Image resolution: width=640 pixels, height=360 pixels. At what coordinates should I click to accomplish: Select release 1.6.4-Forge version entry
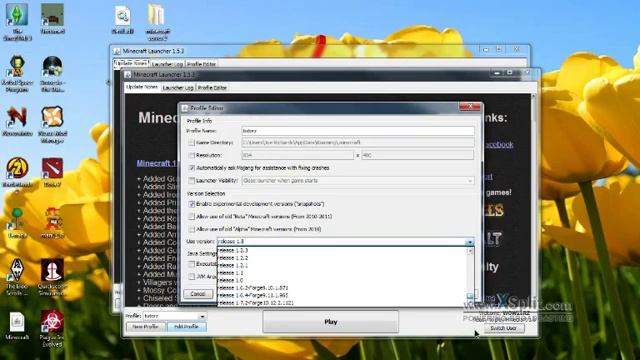click(x=342, y=295)
